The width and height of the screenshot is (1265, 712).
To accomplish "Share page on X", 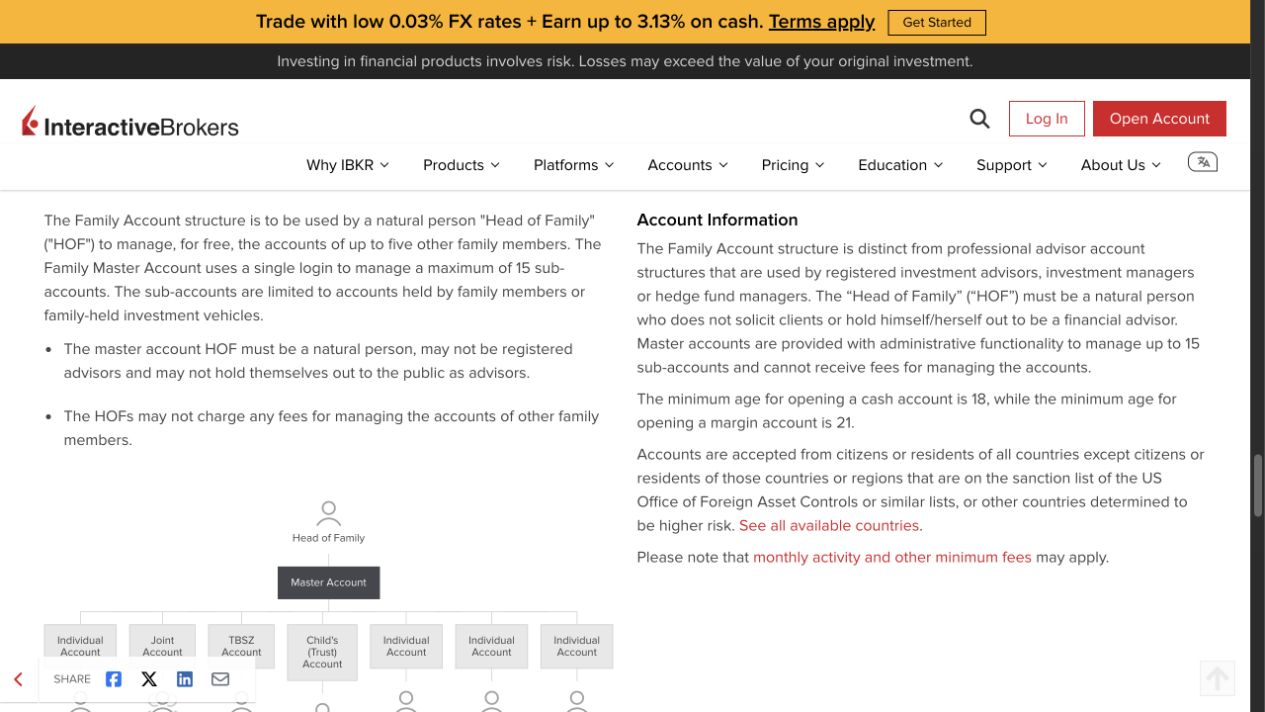I will point(149,679).
